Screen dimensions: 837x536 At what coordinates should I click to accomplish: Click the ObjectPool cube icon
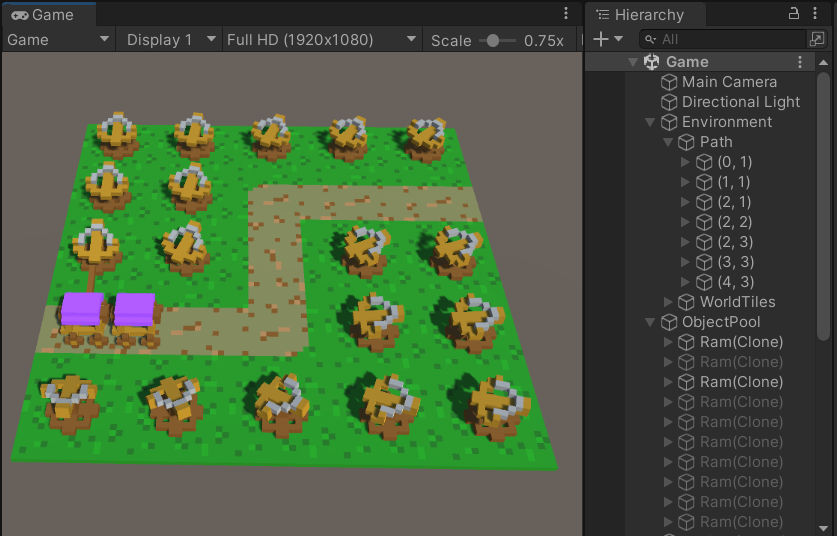coord(669,322)
